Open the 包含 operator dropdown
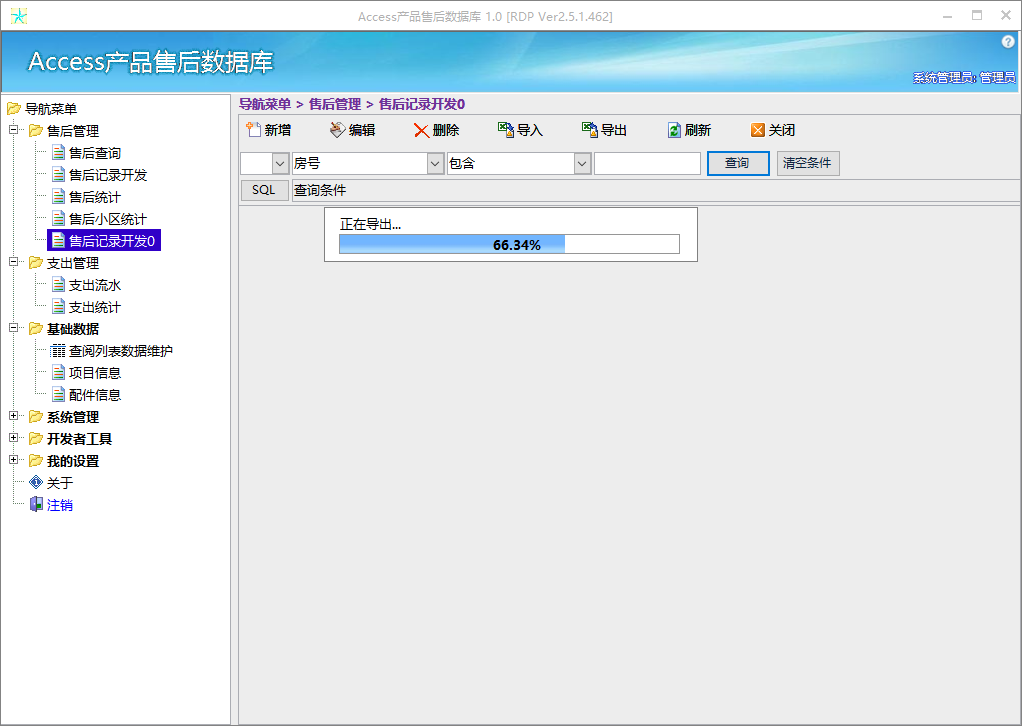Screen dimensions: 1022x726 [583, 164]
